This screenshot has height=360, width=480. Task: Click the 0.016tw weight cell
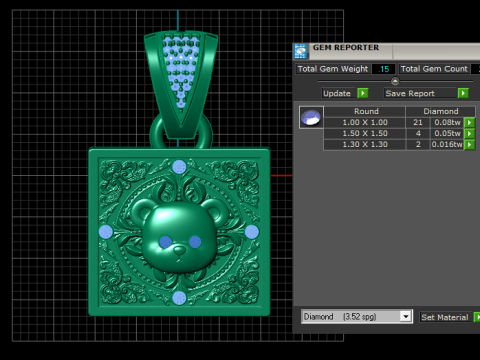pos(447,144)
